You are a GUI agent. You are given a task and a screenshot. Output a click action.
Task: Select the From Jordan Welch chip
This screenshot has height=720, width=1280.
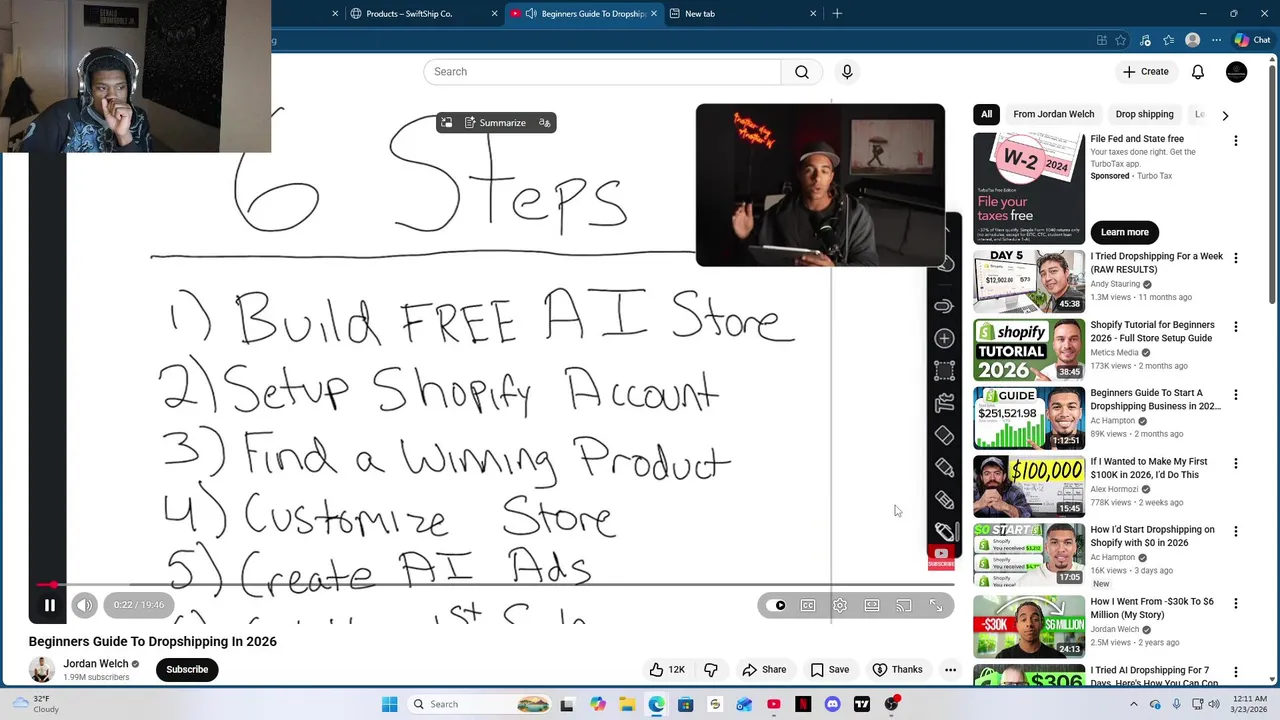pos(1054,114)
